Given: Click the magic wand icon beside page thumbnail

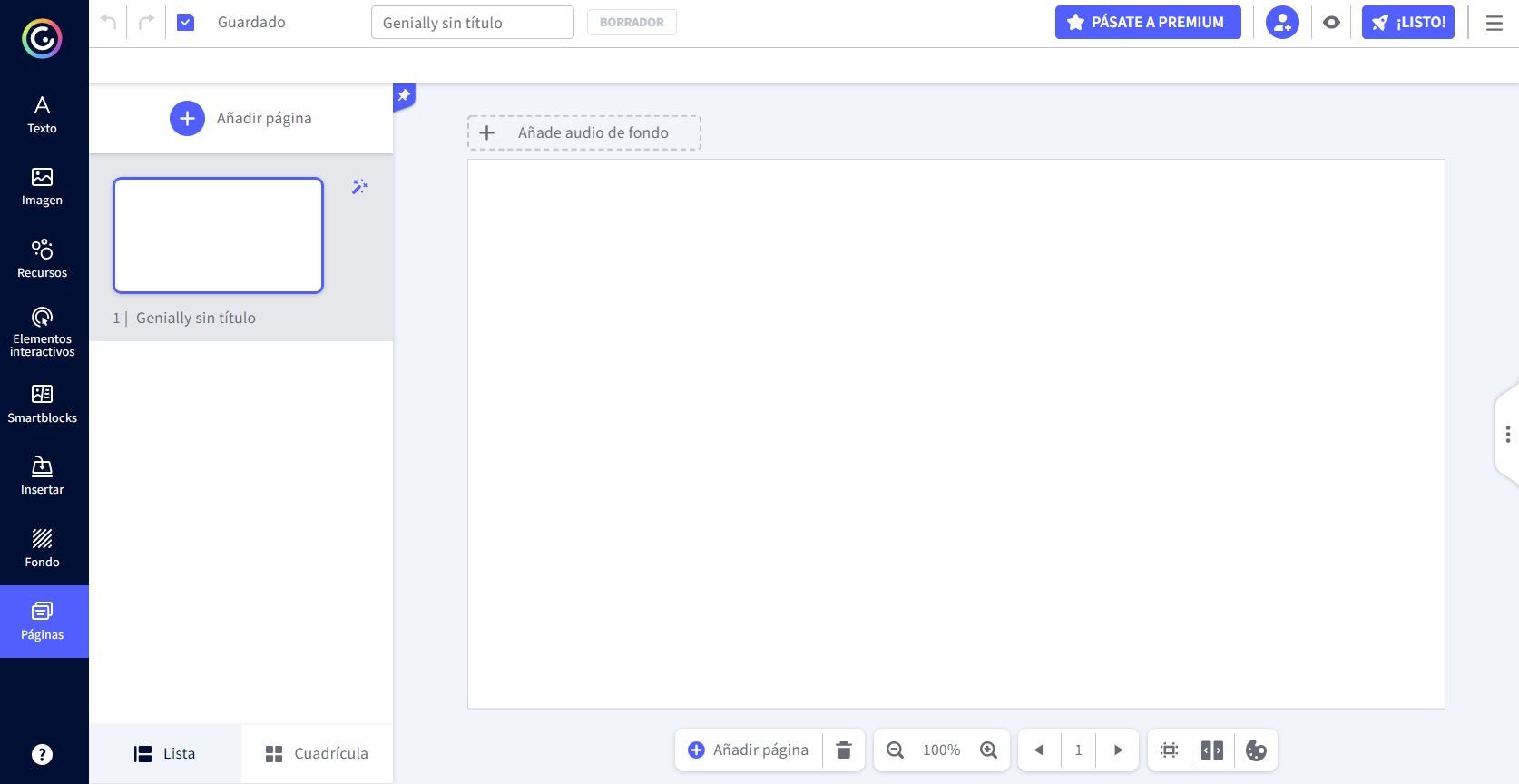Looking at the screenshot, I should tap(359, 187).
